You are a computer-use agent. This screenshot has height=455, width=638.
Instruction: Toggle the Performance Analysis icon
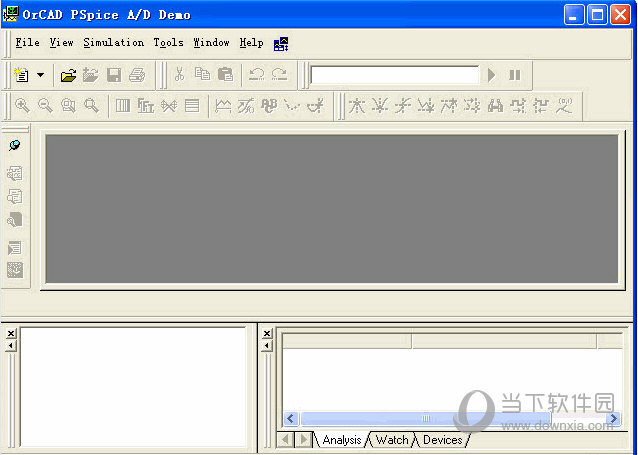pyautogui.click(x=169, y=106)
